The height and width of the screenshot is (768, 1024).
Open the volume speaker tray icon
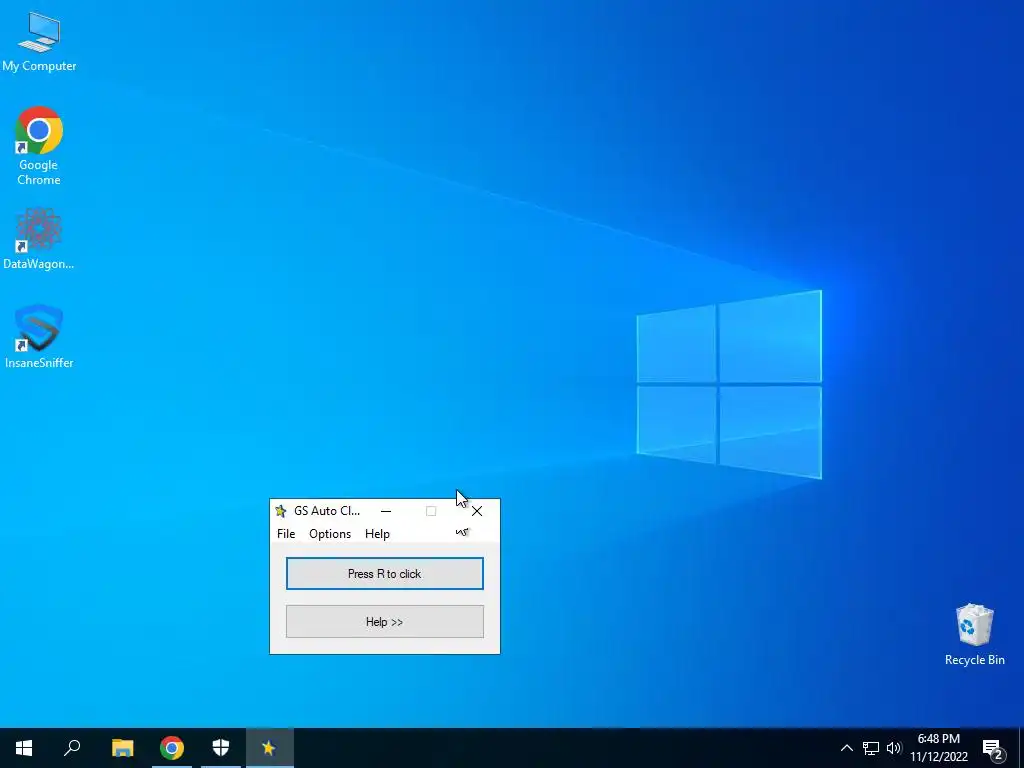coord(894,748)
